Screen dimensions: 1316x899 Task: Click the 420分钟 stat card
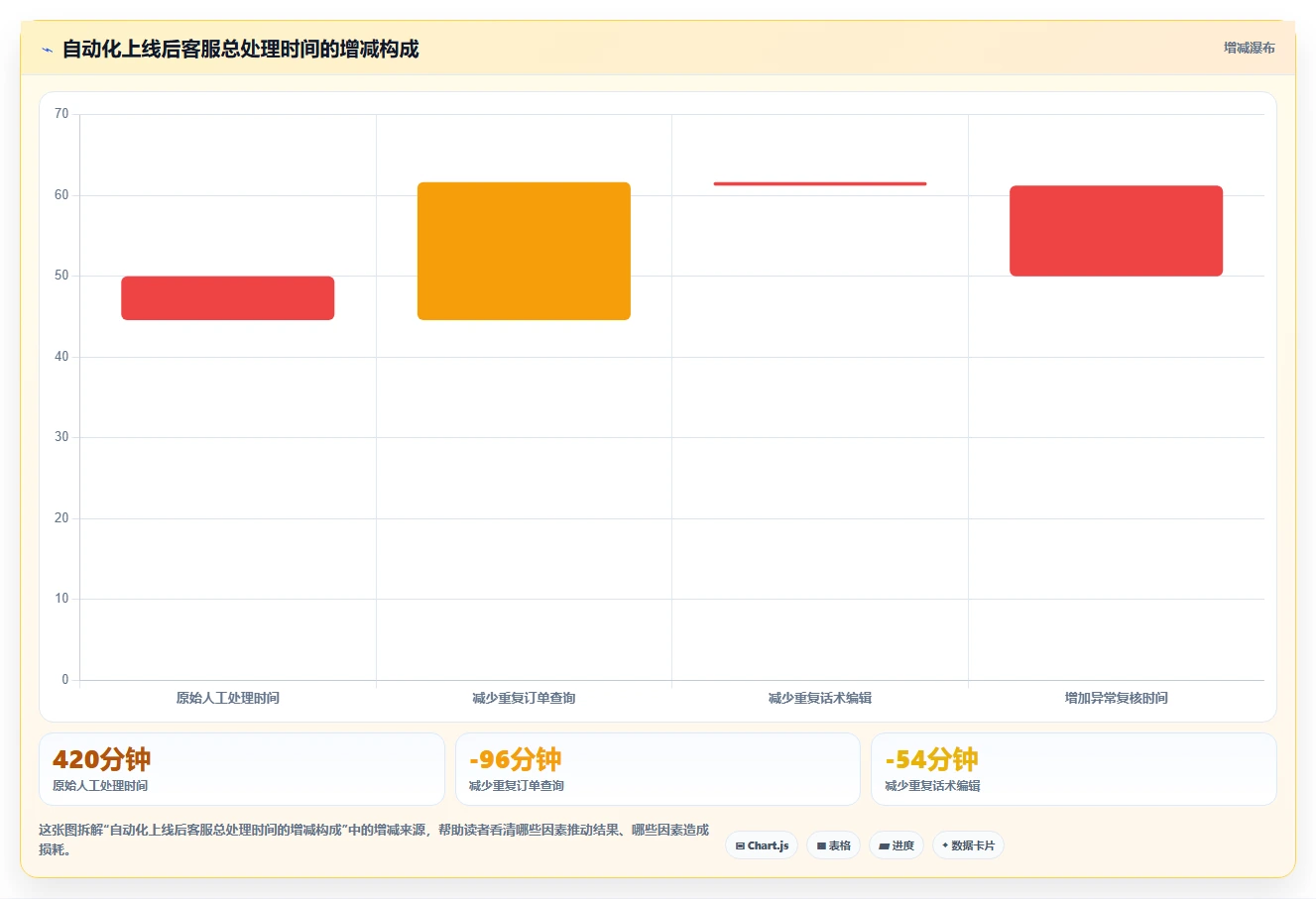[x=242, y=769]
